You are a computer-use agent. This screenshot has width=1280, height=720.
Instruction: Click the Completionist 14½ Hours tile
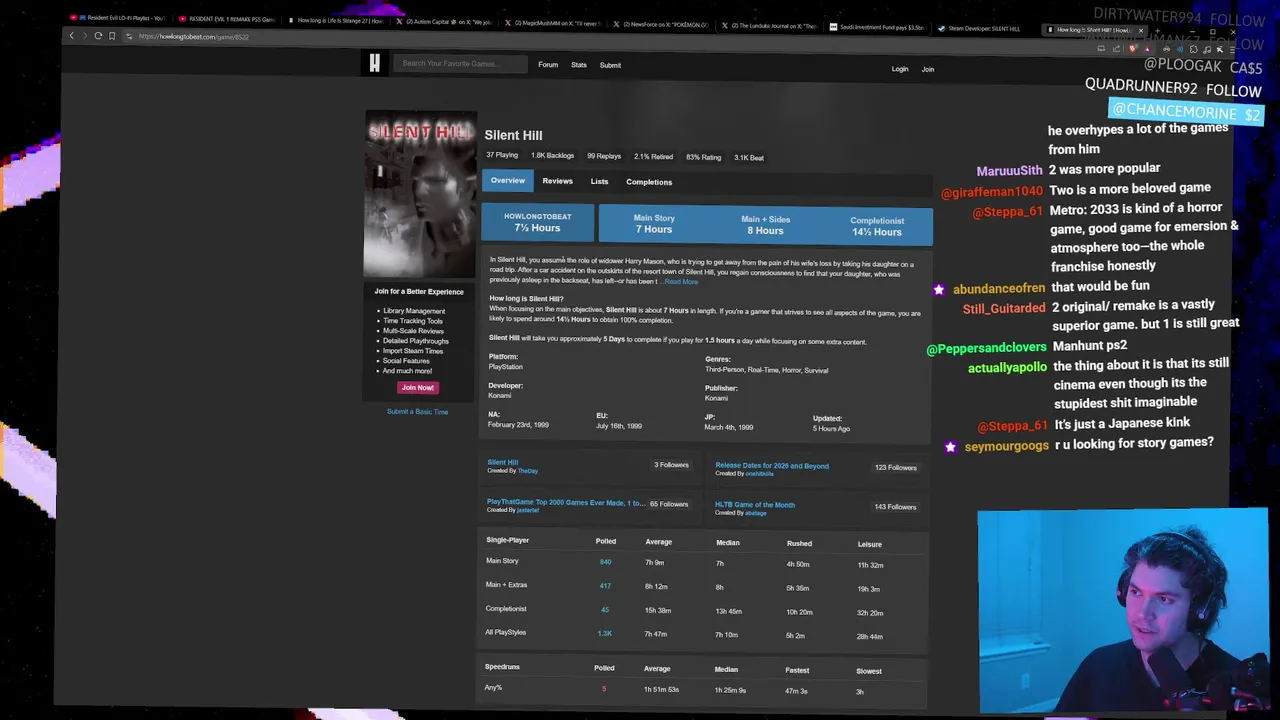click(877, 226)
